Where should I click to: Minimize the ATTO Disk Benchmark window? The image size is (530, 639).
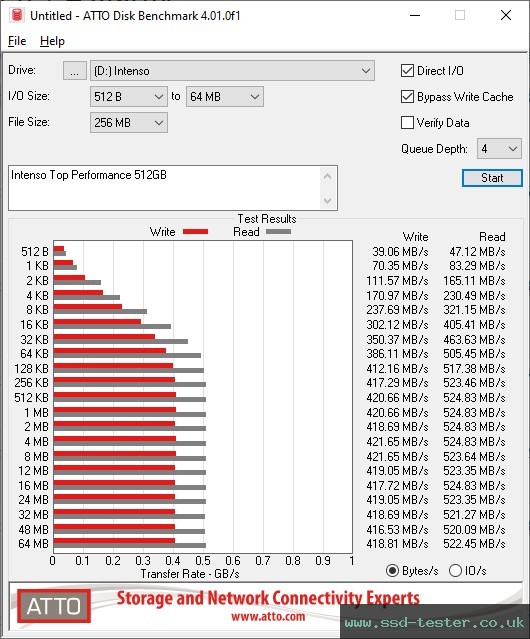415,15
